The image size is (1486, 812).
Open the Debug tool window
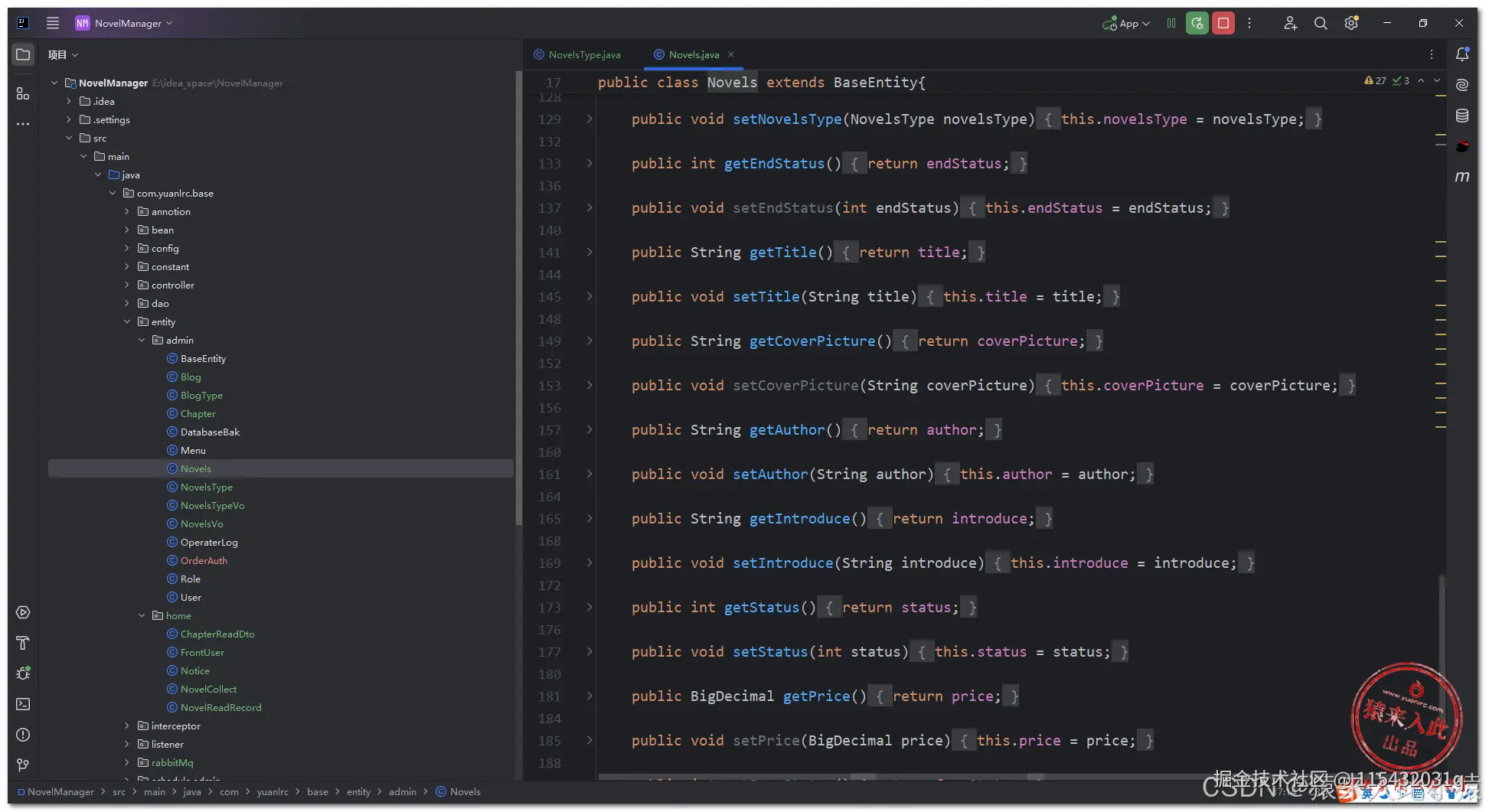23,673
